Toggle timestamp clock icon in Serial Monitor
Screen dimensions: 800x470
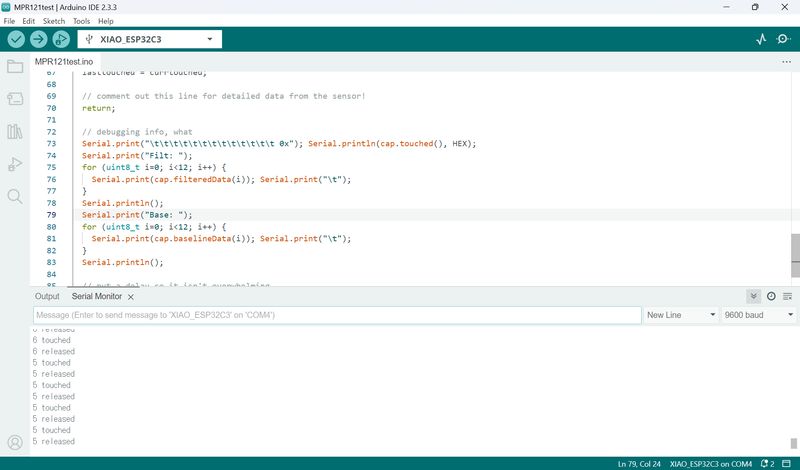click(x=771, y=296)
